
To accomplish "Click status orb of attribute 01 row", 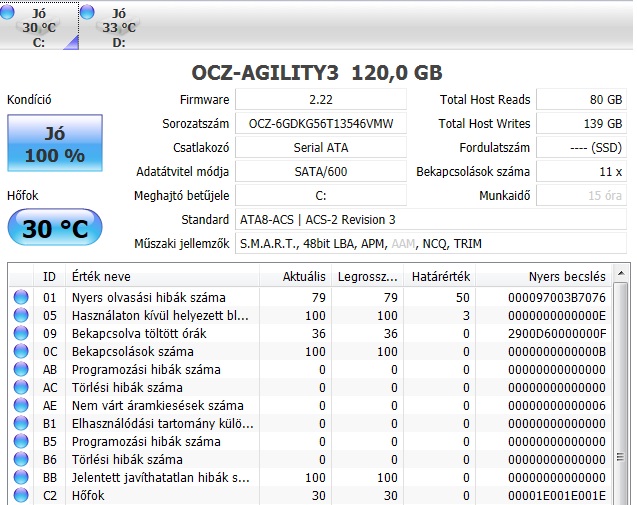I will pos(21,297).
